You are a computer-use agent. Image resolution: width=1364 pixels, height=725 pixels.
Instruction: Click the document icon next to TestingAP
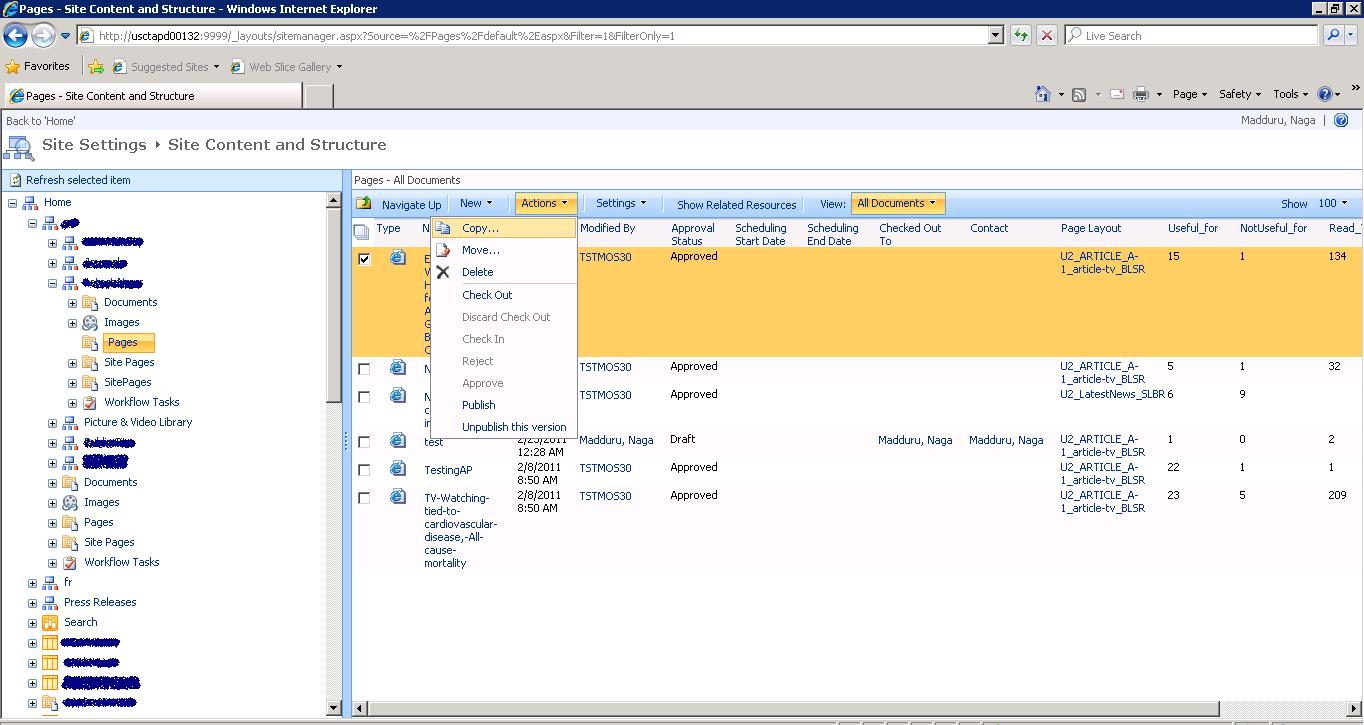(x=398, y=468)
